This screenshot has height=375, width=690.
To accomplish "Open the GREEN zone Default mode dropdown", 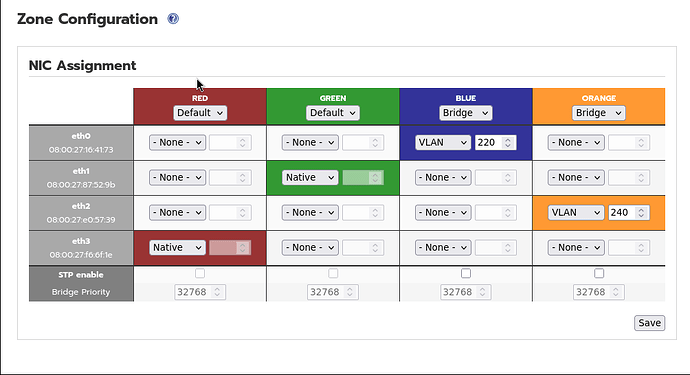I will tap(333, 113).
